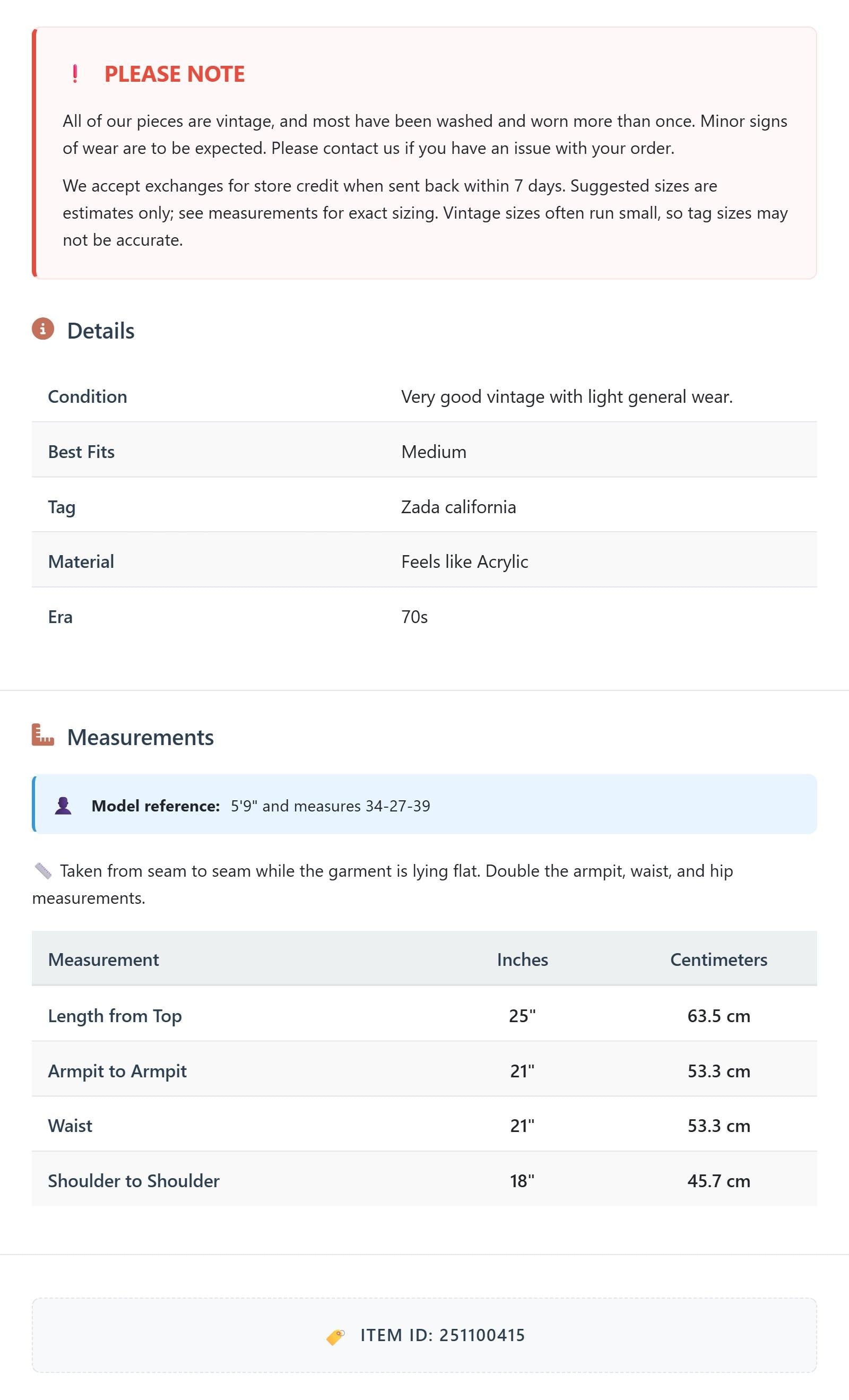
Task: Click the small diagonal ruler emoji
Action: (x=43, y=870)
